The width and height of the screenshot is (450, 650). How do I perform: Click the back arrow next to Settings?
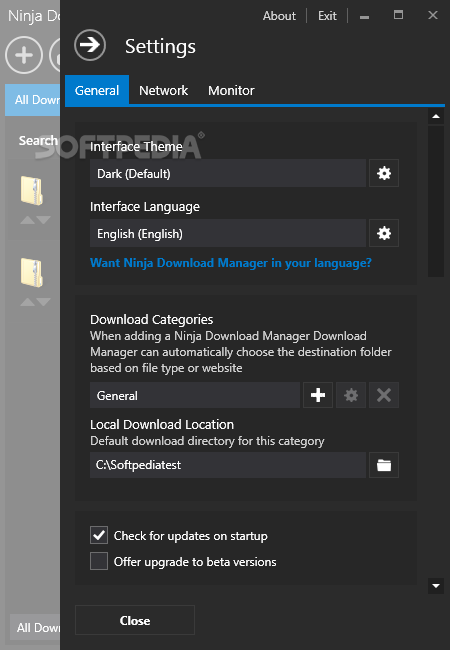(x=90, y=45)
